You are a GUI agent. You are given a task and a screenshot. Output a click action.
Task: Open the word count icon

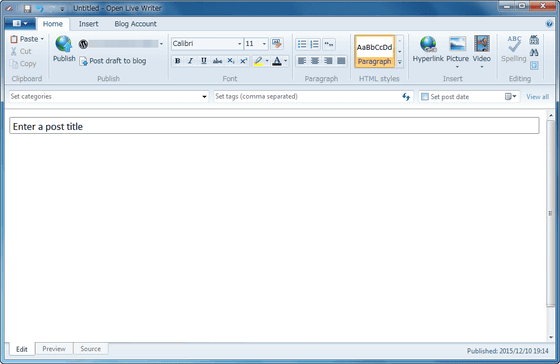534,40
